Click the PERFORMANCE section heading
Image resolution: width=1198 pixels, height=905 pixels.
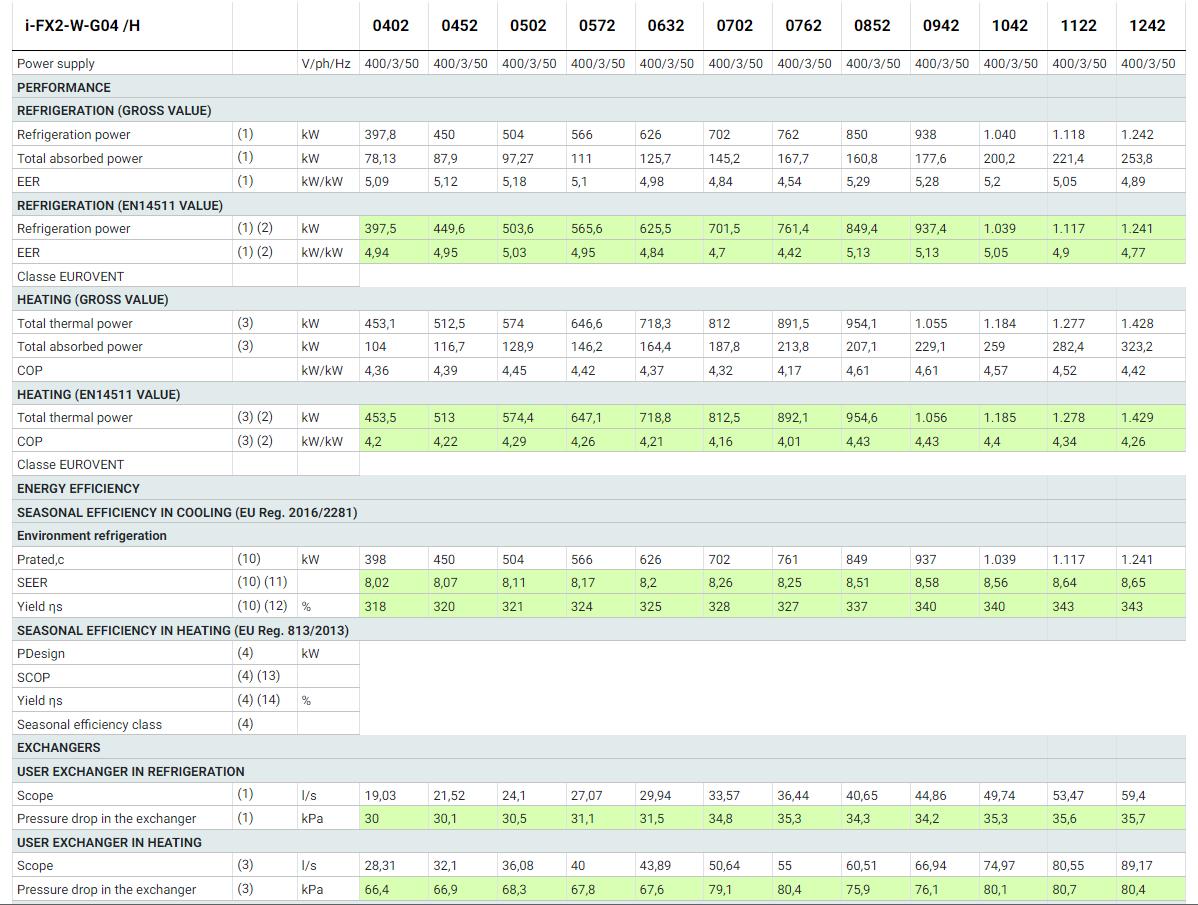63,87
